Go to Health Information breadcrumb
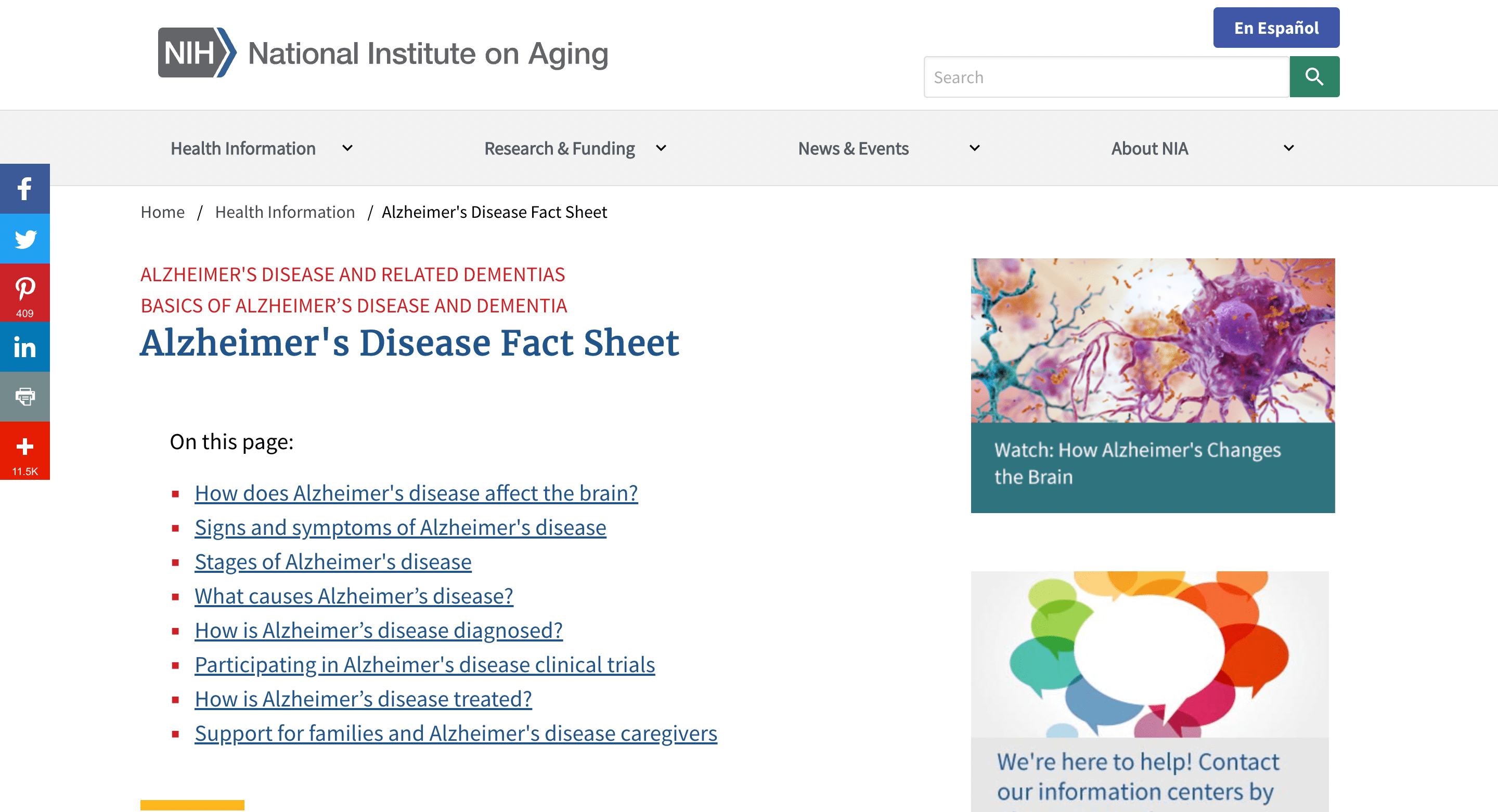The height and width of the screenshot is (812, 1498). tap(285, 212)
